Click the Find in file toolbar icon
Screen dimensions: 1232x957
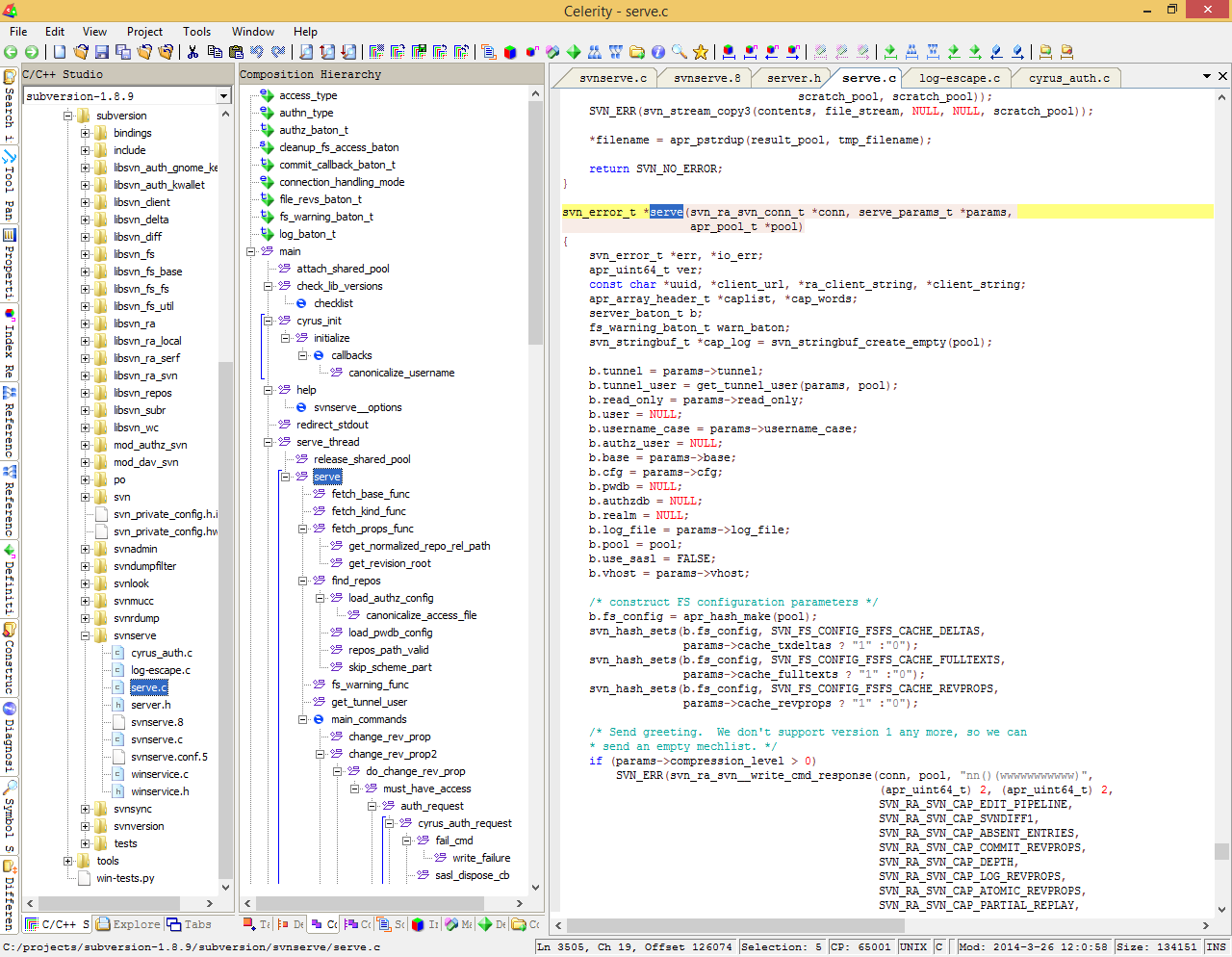click(x=306, y=52)
